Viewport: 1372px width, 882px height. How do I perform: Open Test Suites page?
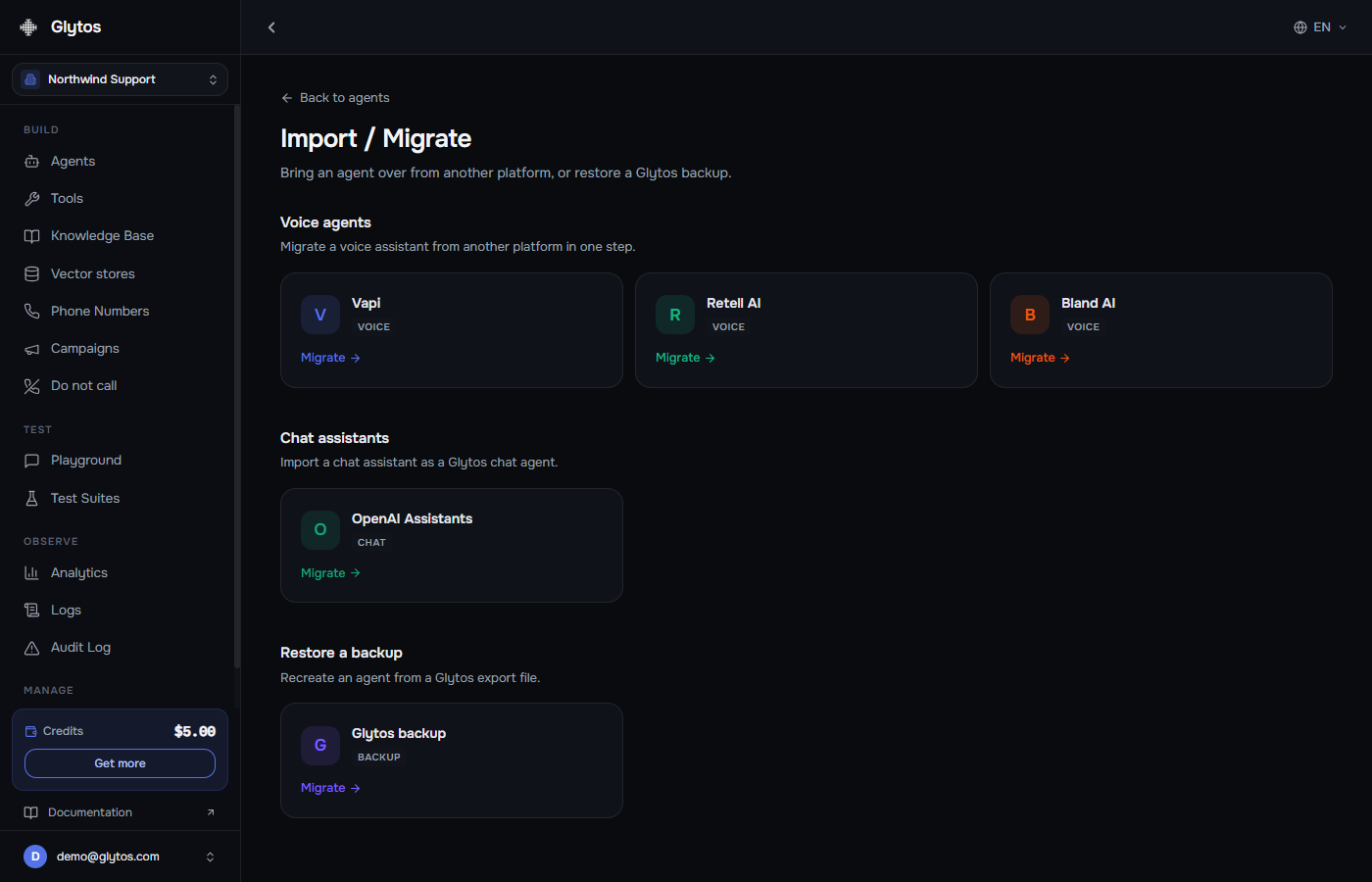(120, 499)
